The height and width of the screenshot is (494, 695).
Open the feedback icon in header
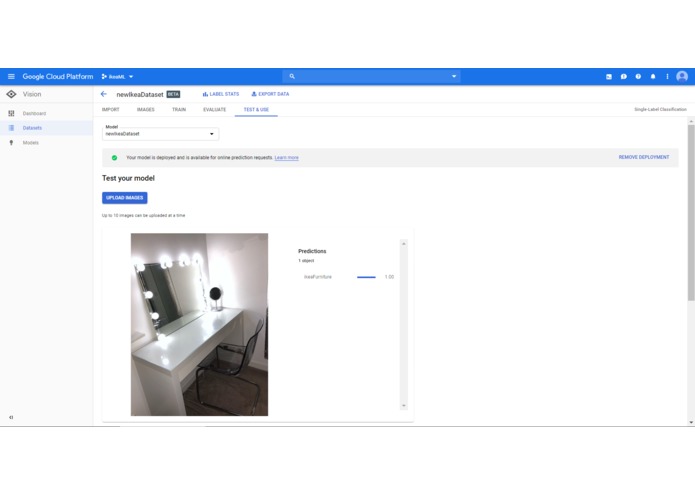pos(624,77)
